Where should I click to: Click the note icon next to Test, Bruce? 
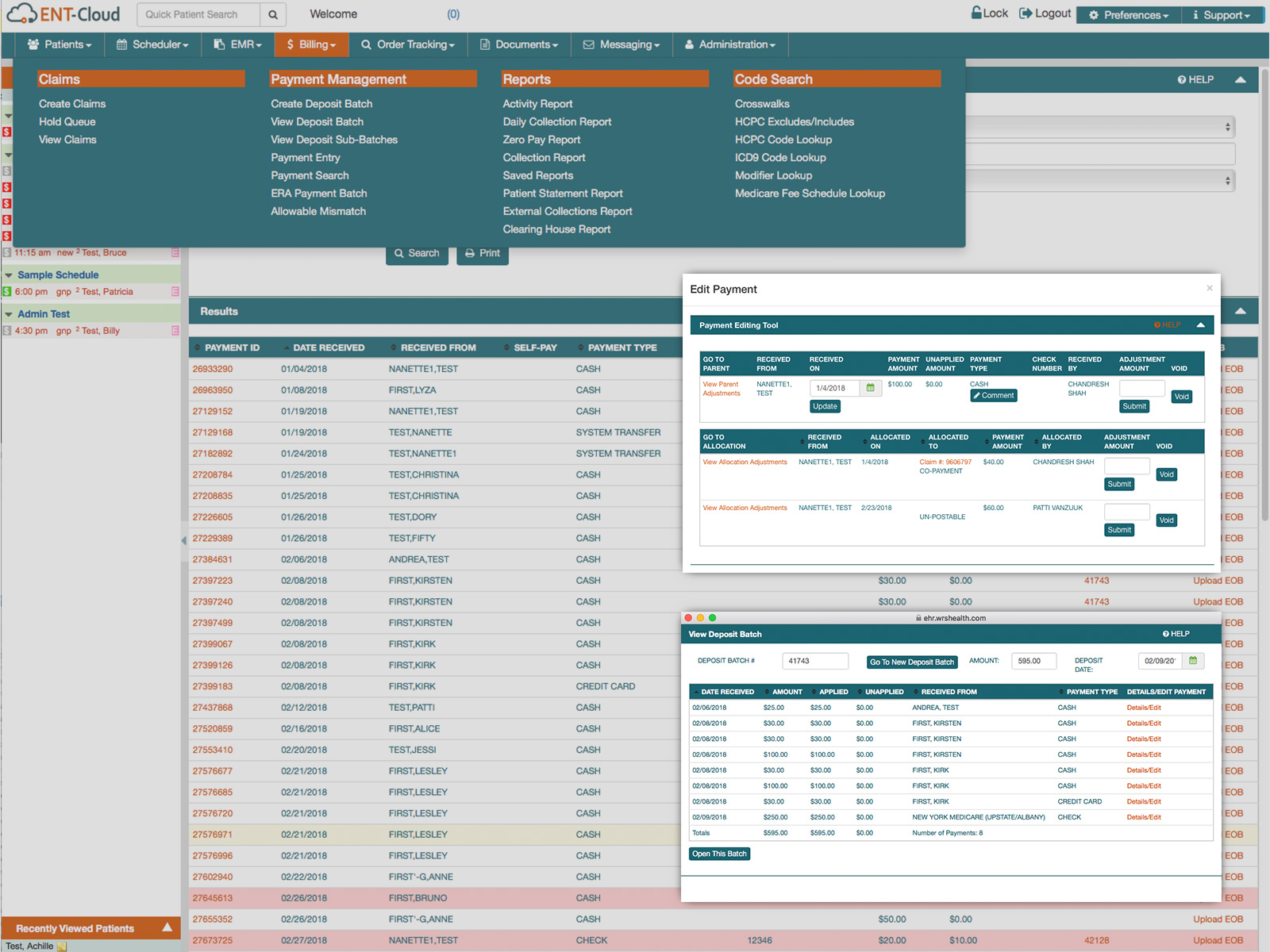175,252
